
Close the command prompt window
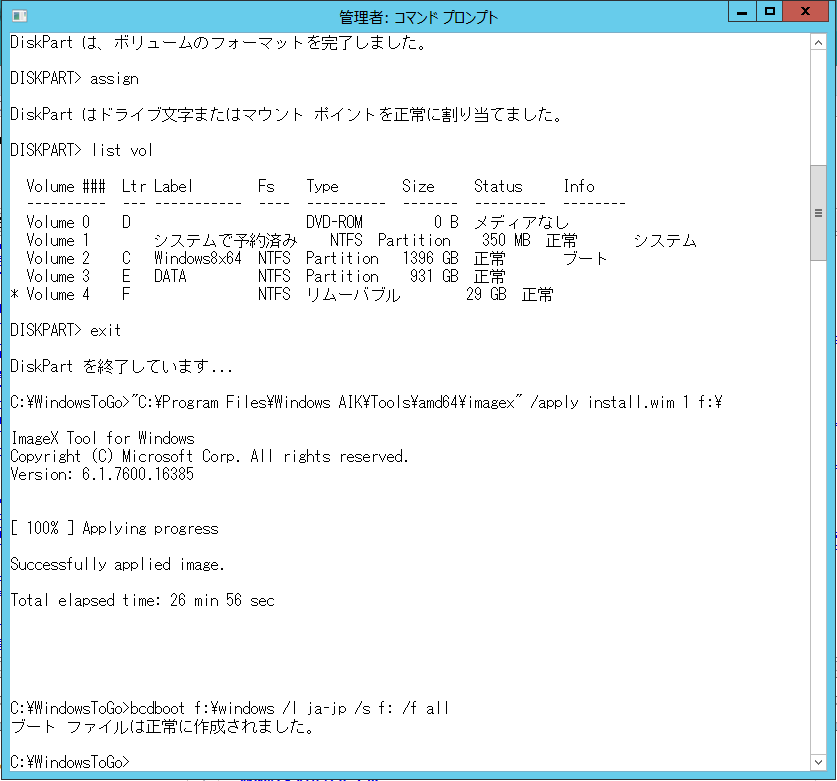click(x=806, y=12)
